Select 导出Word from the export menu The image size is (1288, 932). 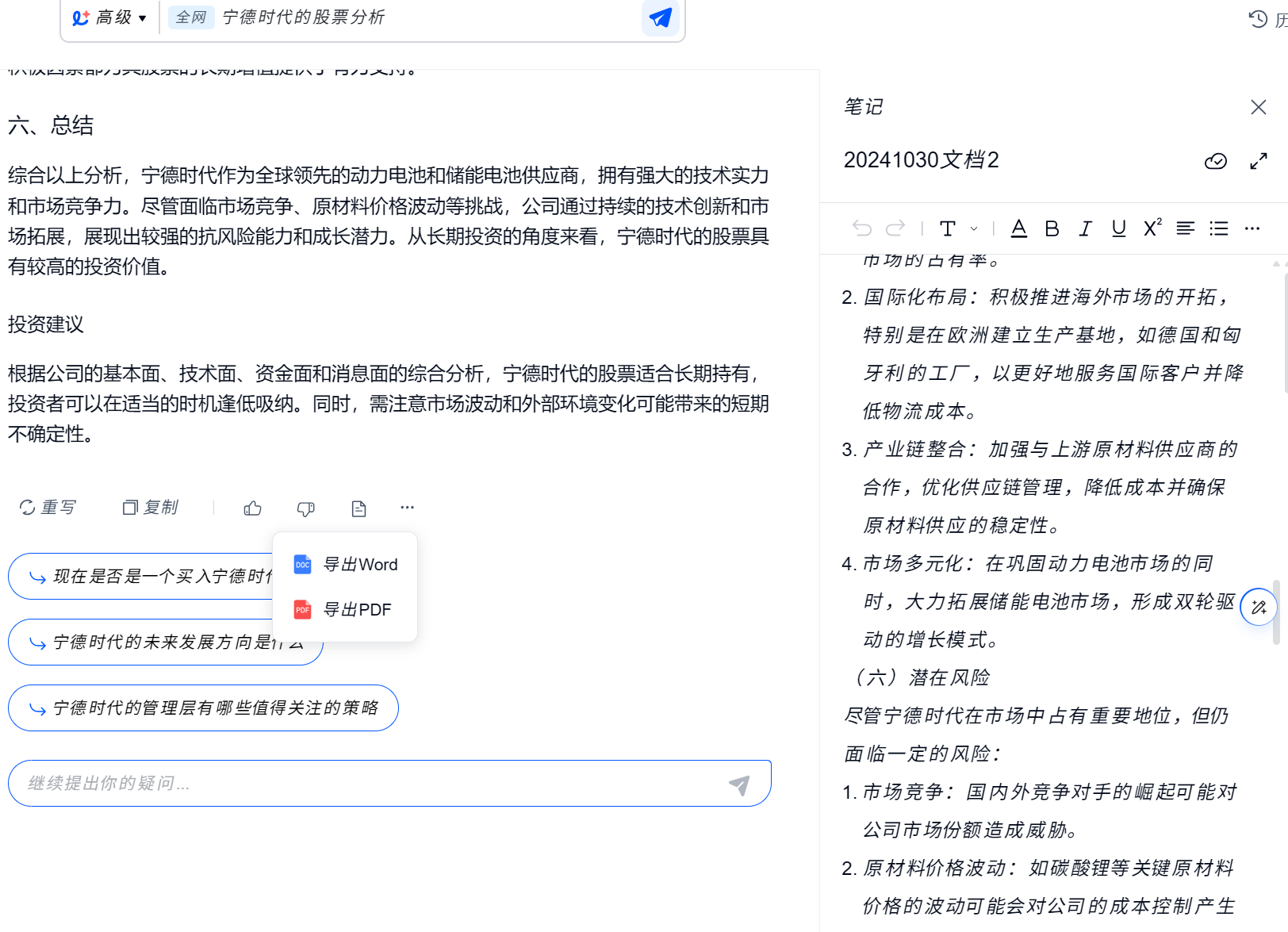click(345, 565)
